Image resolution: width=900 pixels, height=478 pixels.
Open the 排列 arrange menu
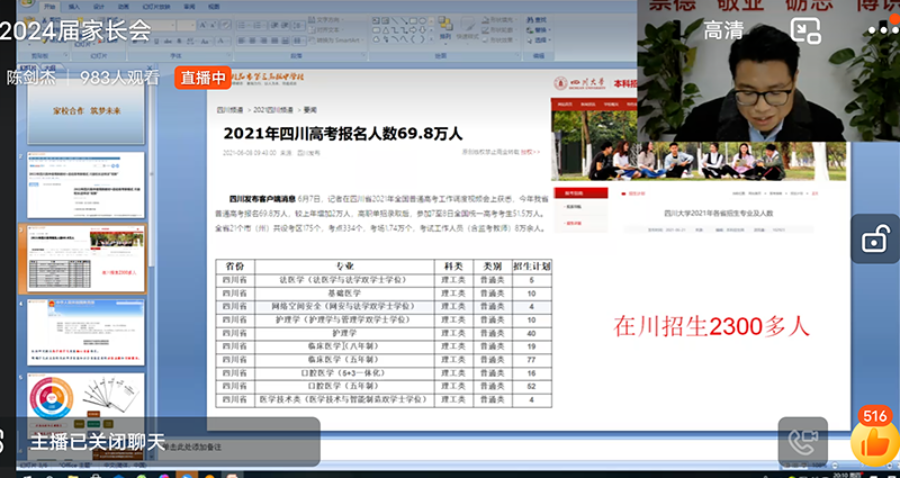click(x=445, y=30)
